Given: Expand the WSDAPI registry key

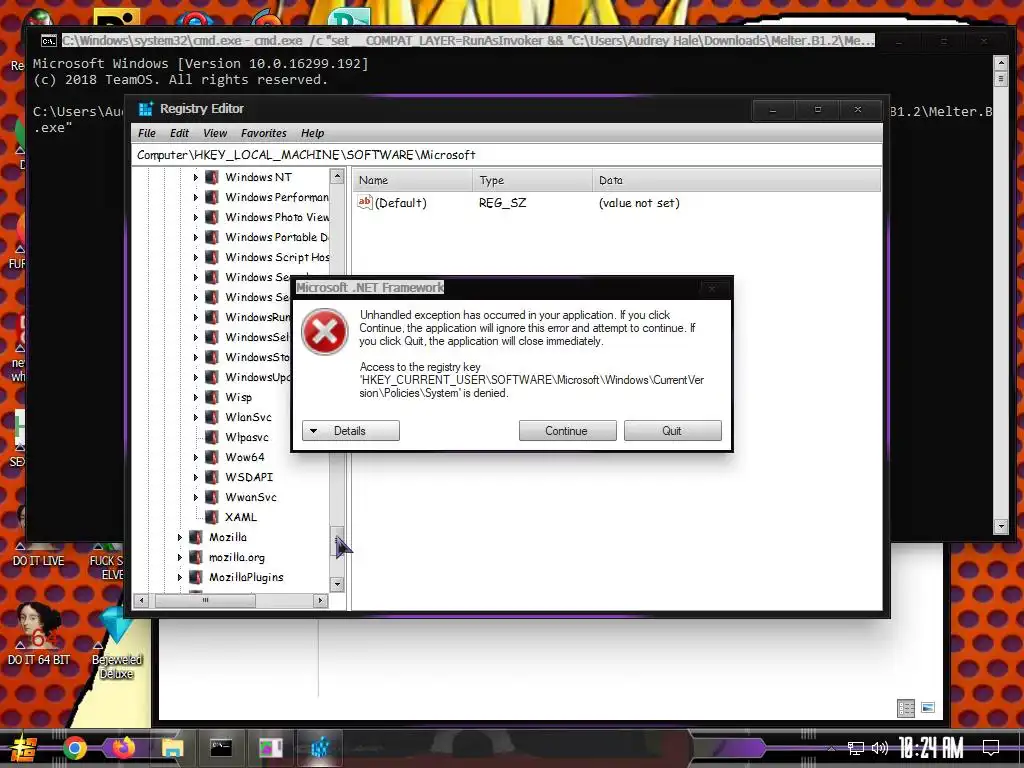Looking at the screenshot, I should 195,477.
